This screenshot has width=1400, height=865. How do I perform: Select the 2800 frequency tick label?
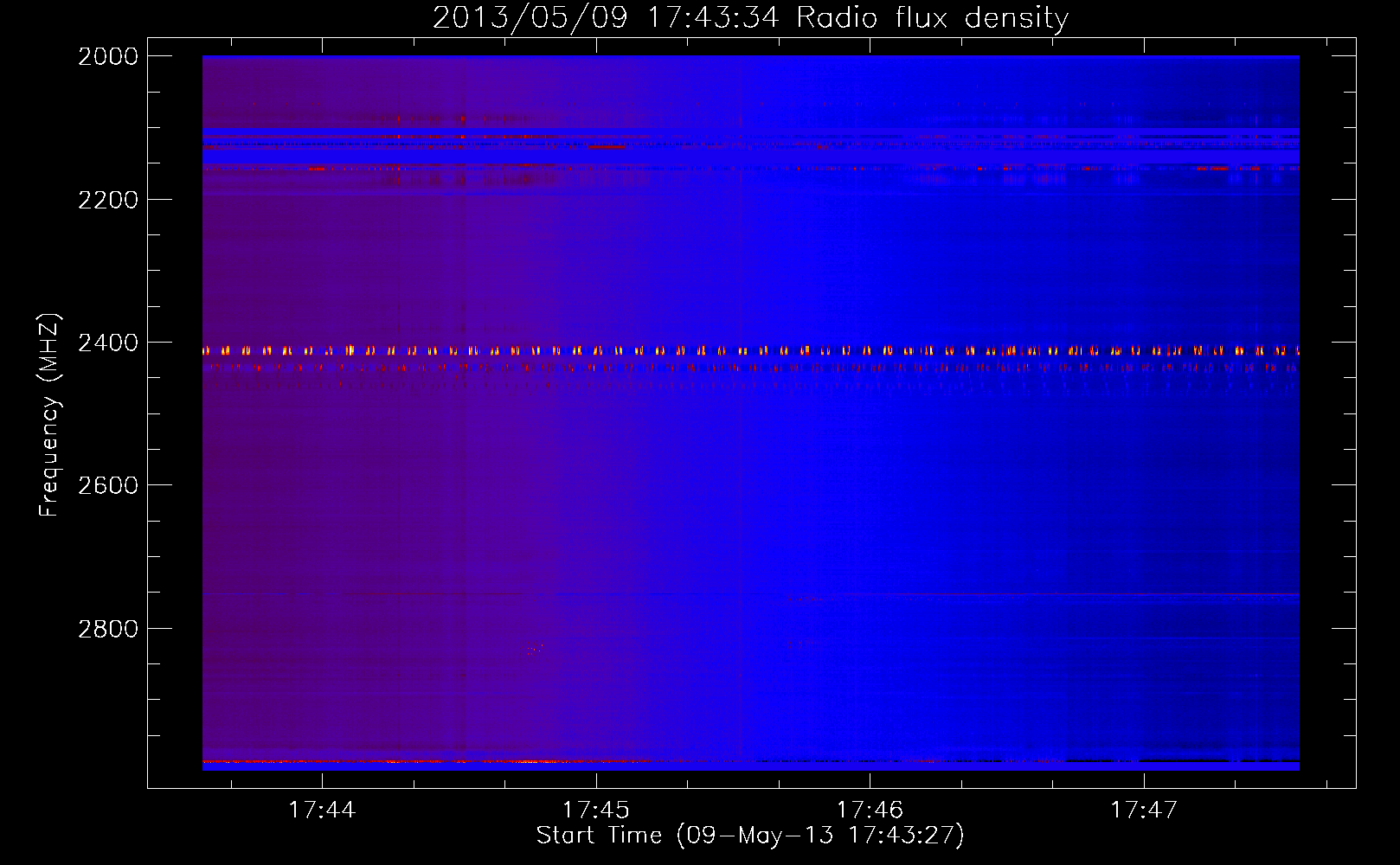(x=108, y=629)
